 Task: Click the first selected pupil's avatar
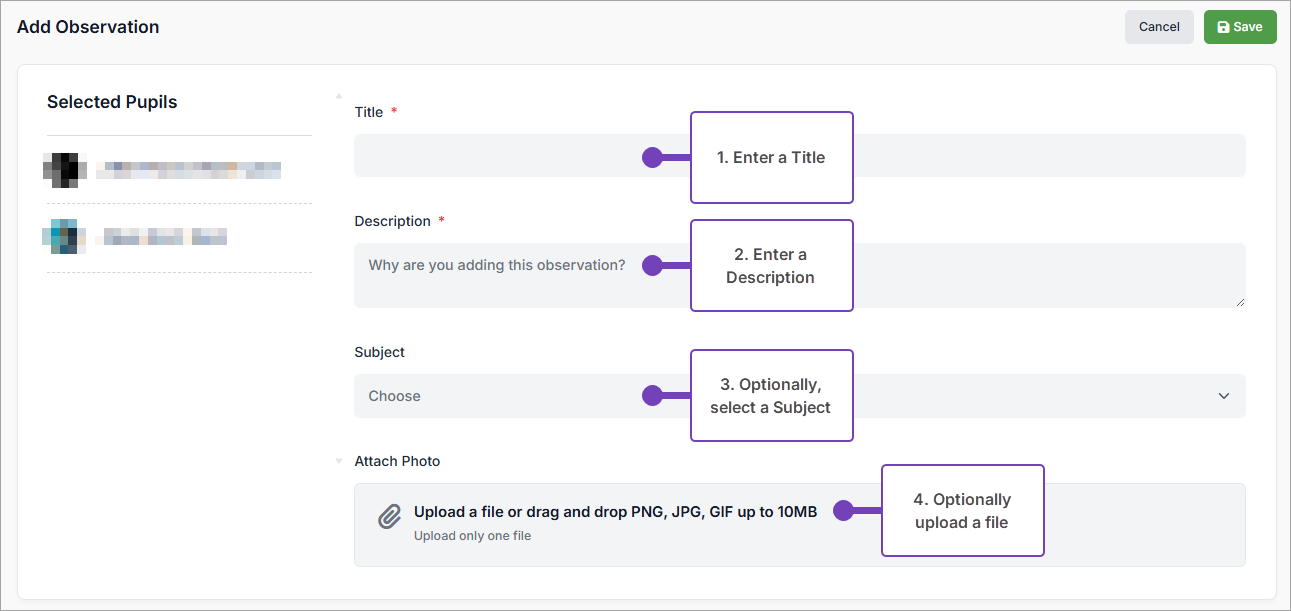pyautogui.click(x=65, y=170)
